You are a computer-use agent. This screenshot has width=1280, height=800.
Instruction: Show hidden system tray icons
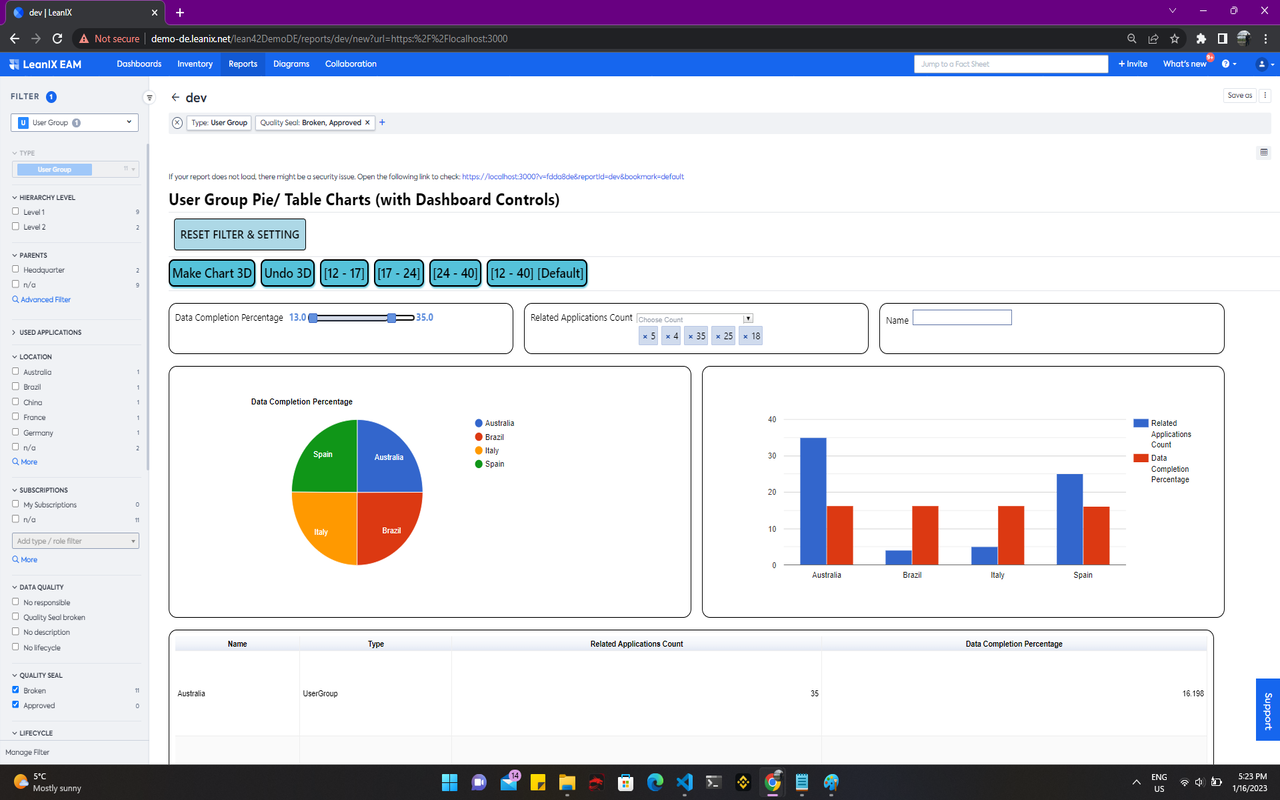(x=1136, y=781)
